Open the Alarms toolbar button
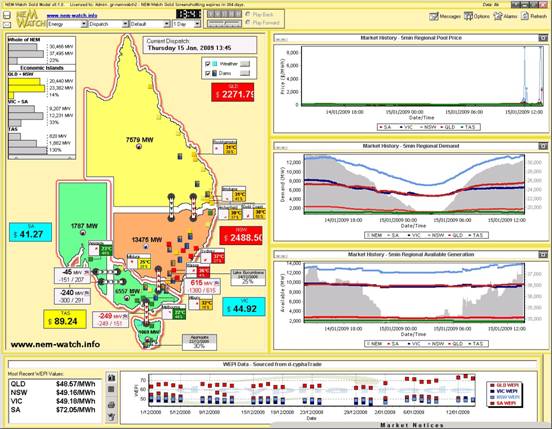The image size is (552, 429). (505, 16)
